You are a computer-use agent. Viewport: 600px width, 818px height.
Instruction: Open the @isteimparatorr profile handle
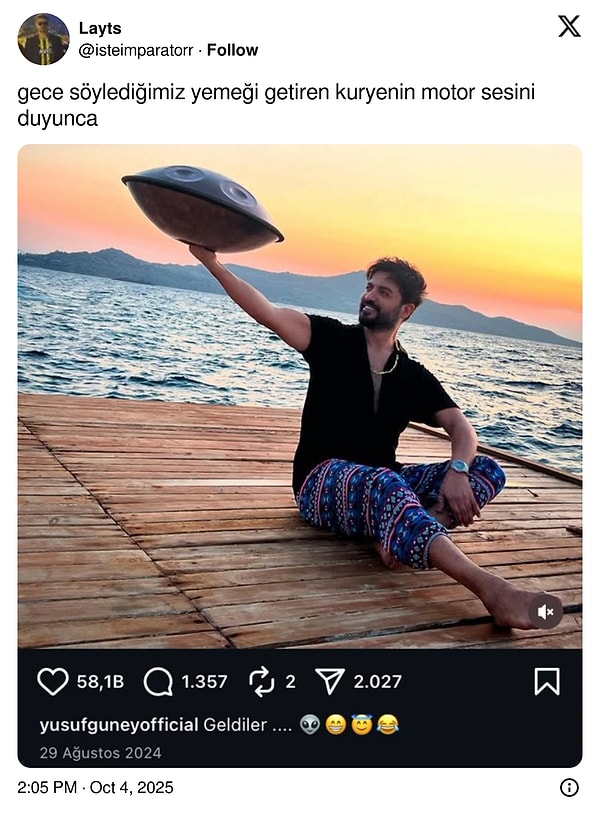135,47
